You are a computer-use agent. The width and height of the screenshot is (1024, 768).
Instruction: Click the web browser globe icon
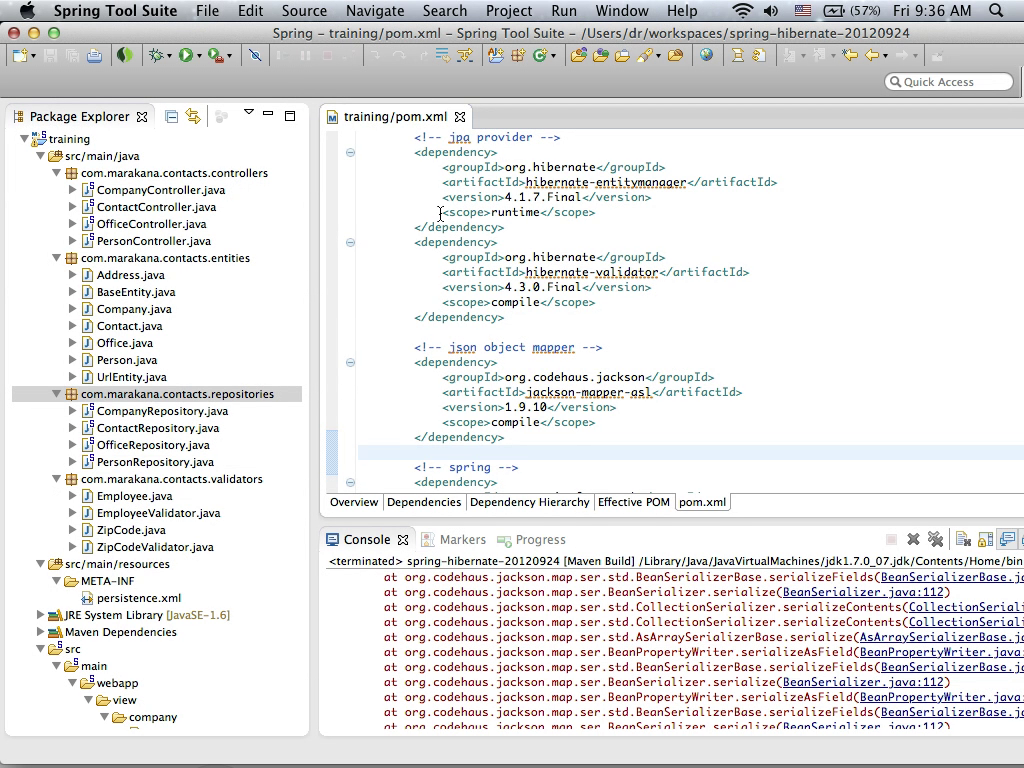[x=706, y=56]
